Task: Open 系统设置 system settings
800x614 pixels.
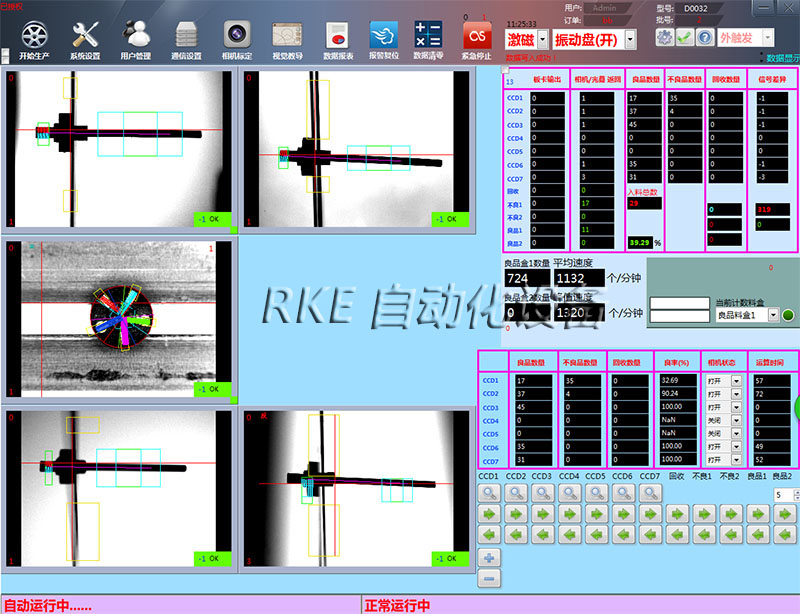Action: pyautogui.click(x=86, y=37)
